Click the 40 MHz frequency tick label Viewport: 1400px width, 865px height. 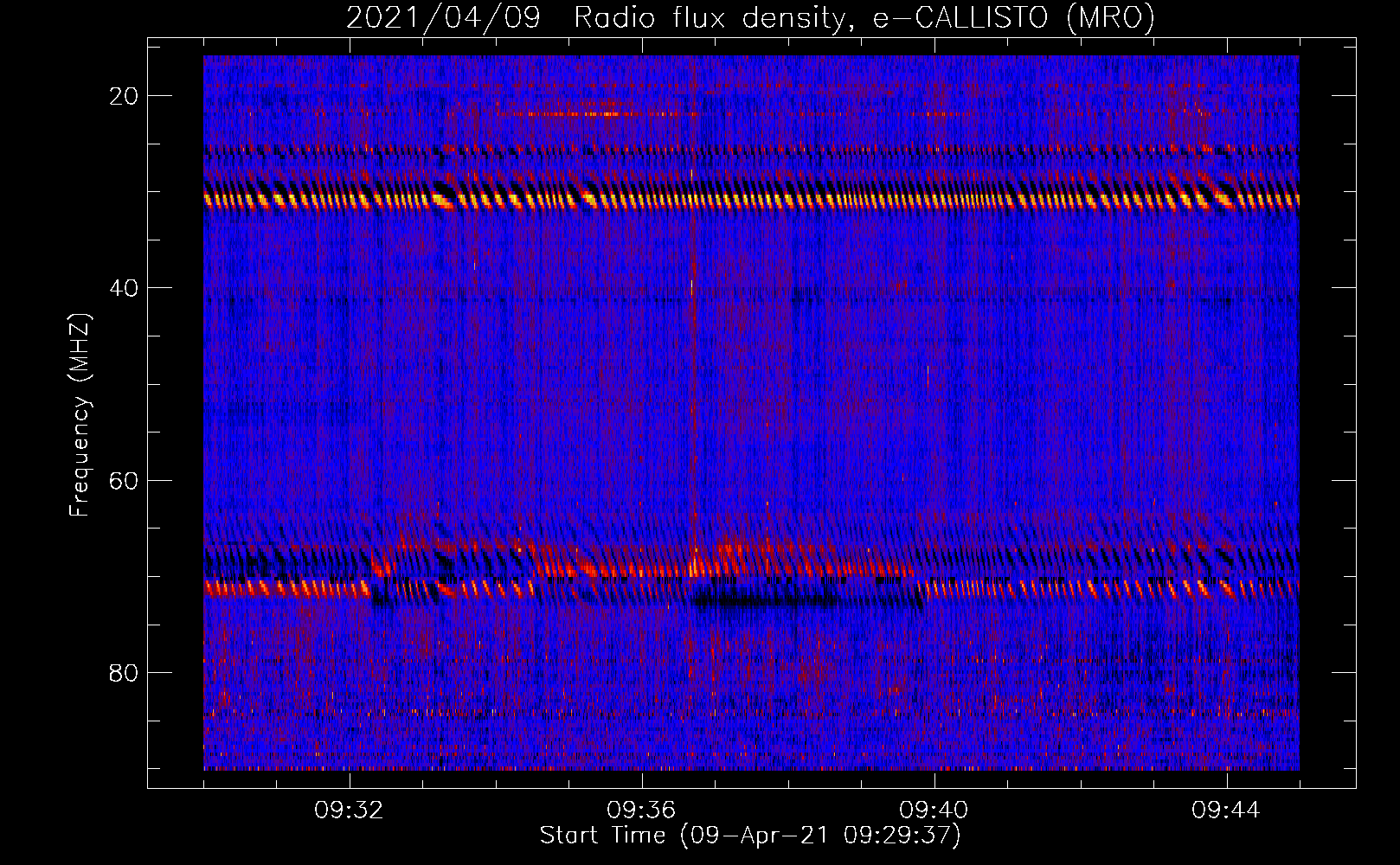125,288
